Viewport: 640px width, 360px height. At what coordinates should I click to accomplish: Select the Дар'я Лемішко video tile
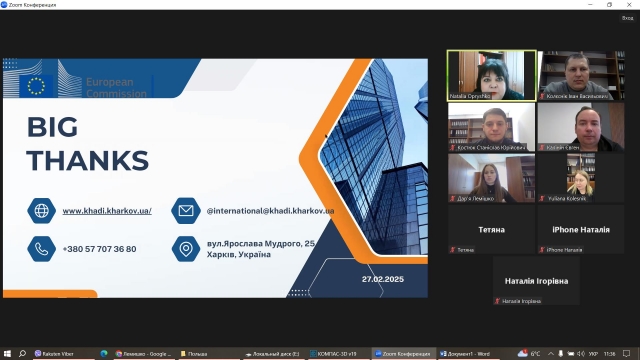[x=491, y=178]
